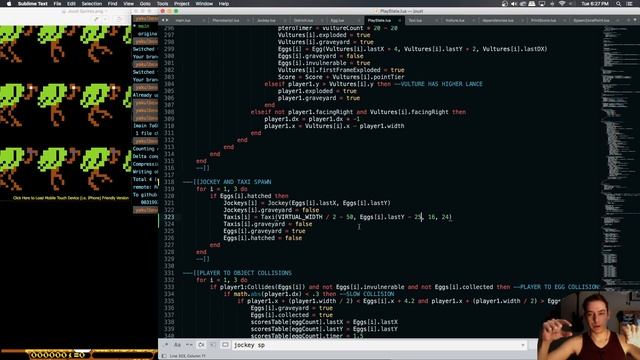Viewport: 640px width, 360px height.
Task: Close the main.lua tab
Action: tap(204, 20)
